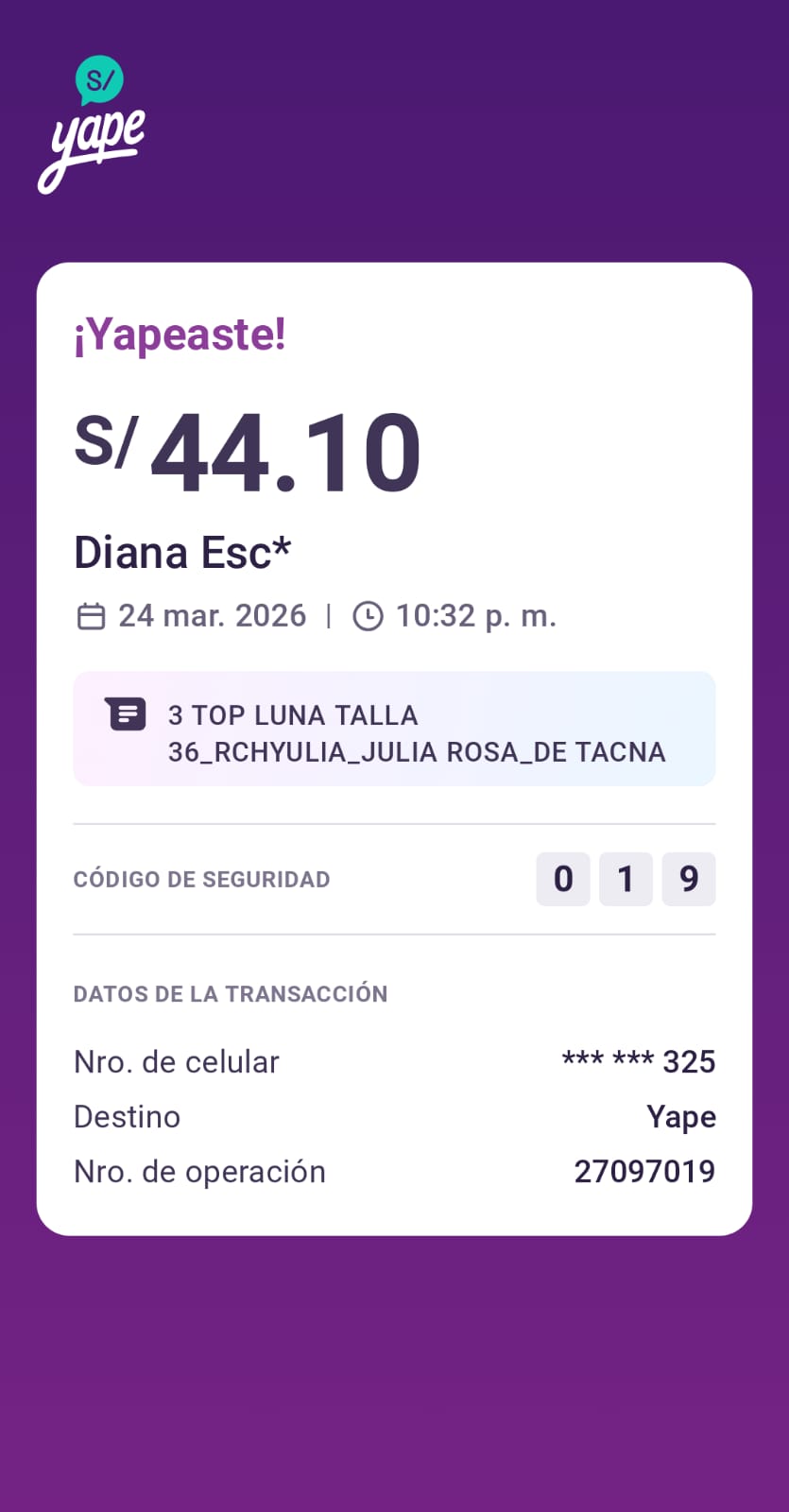Image resolution: width=789 pixels, height=1512 pixels.
Task: Select operation number 27097019
Action: point(644,1172)
